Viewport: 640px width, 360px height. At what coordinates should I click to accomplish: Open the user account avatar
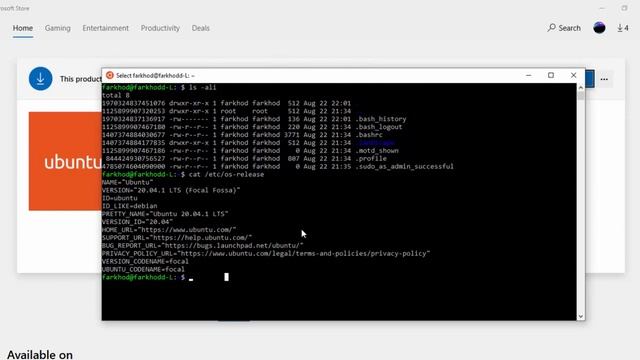tap(599, 28)
